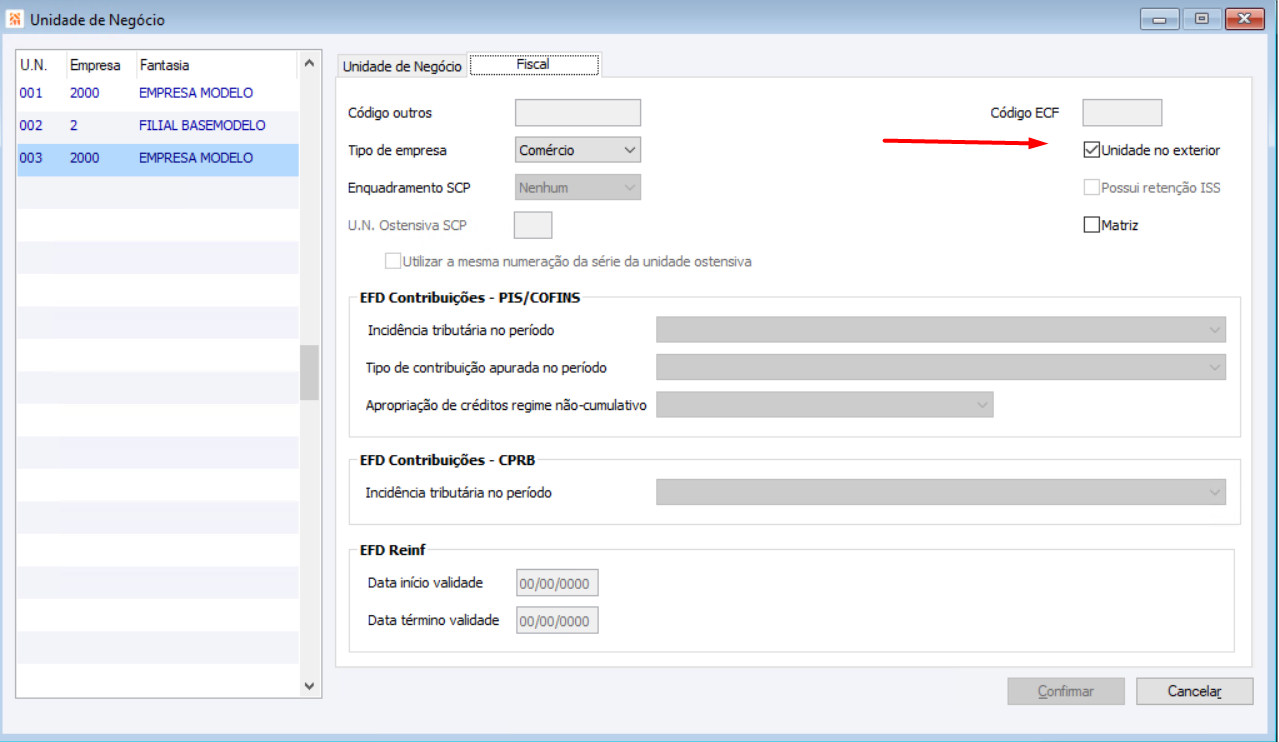Image resolution: width=1279 pixels, height=742 pixels.
Task: Select the Fiscal tab
Action: coord(534,64)
